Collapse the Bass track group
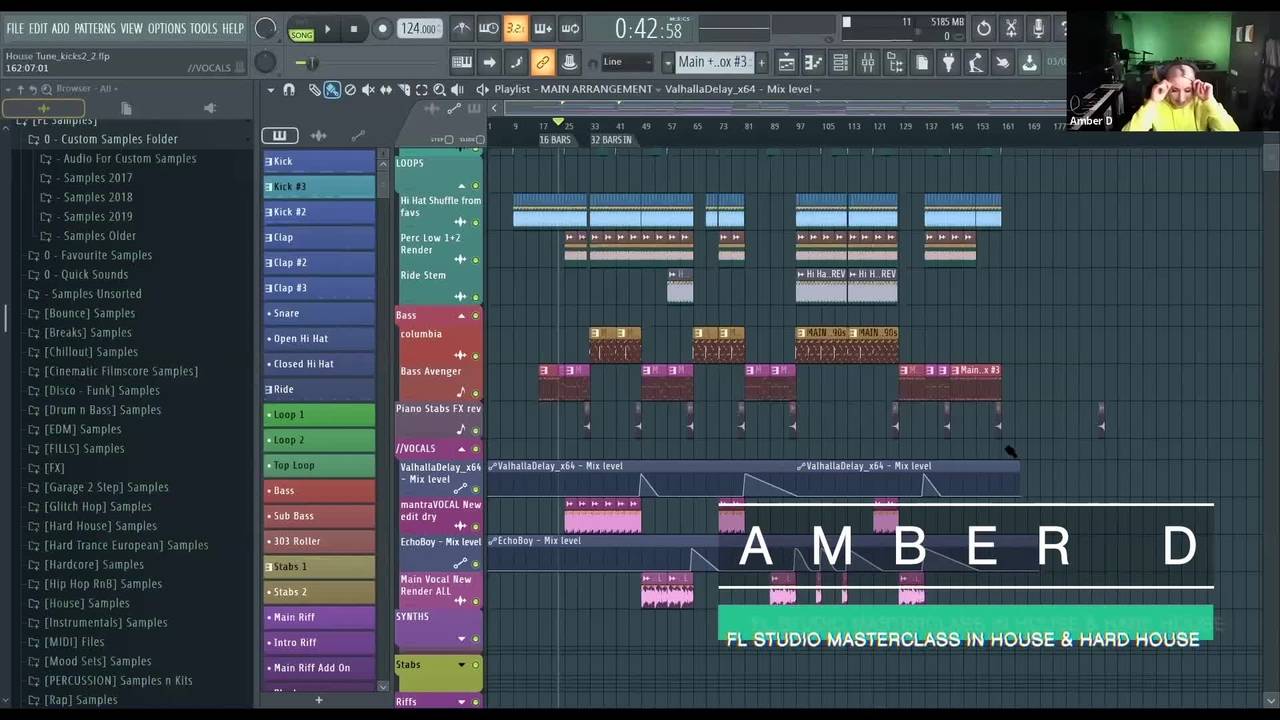The height and width of the screenshot is (720, 1280). click(462, 316)
